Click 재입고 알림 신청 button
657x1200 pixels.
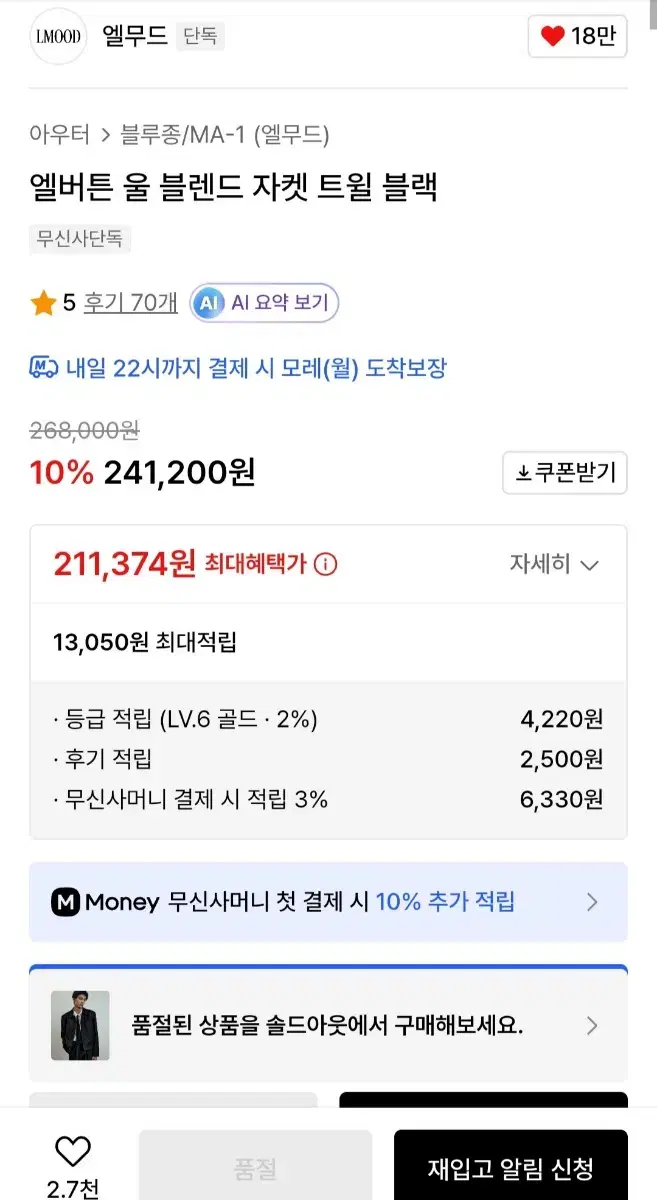(511, 1167)
